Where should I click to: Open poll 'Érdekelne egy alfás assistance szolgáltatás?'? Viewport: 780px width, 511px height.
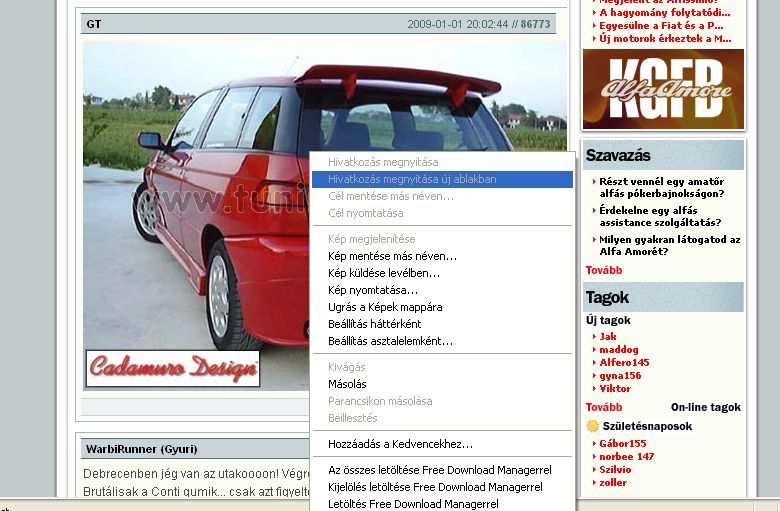click(x=660, y=216)
